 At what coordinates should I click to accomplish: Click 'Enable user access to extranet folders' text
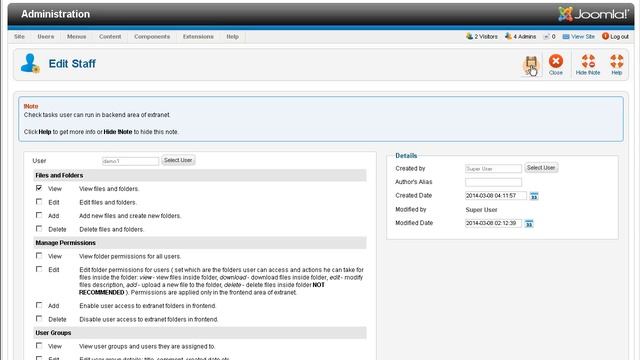point(148,306)
